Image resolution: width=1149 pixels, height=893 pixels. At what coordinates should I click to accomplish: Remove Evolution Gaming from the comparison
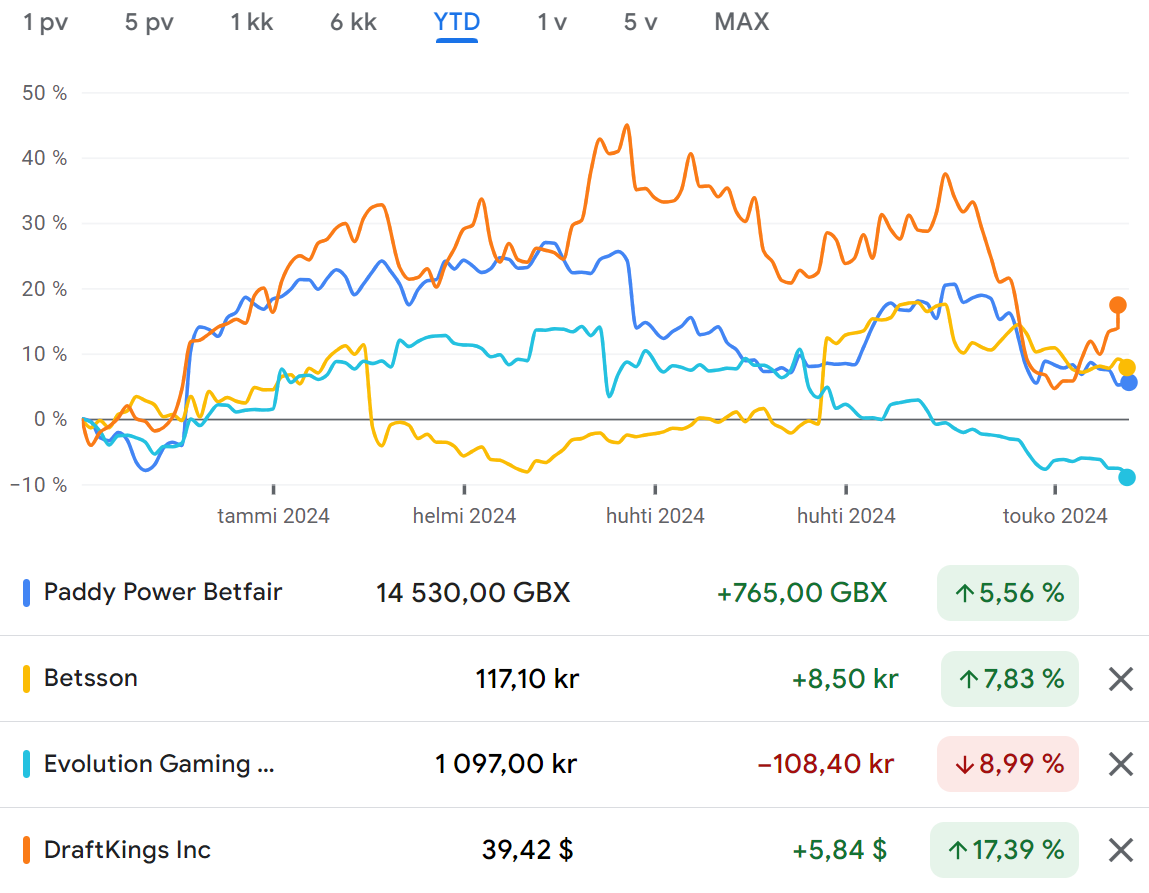(x=1121, y=764)
